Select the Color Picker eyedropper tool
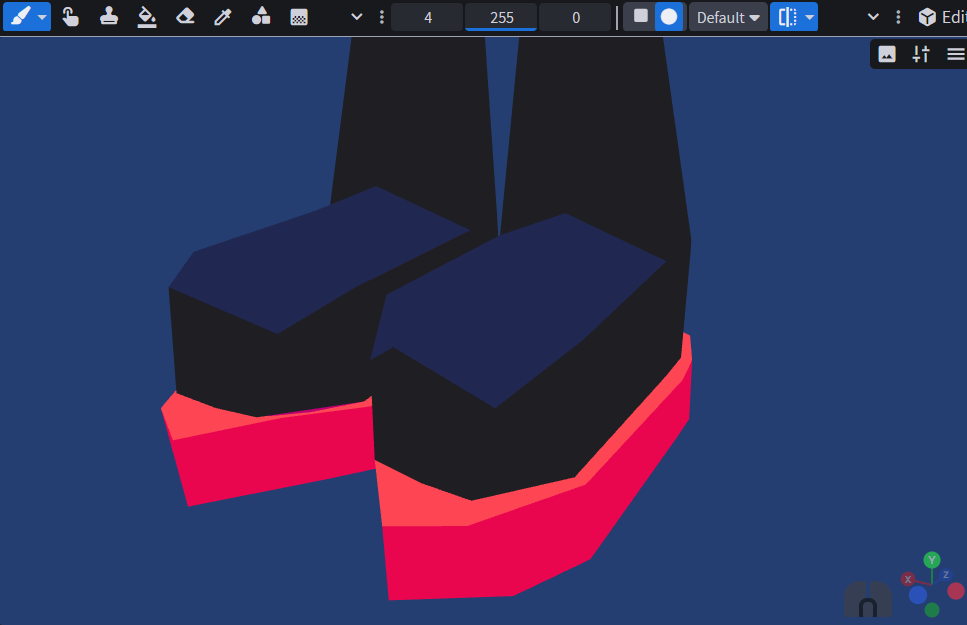967x625 pixels. click(223, 17)
